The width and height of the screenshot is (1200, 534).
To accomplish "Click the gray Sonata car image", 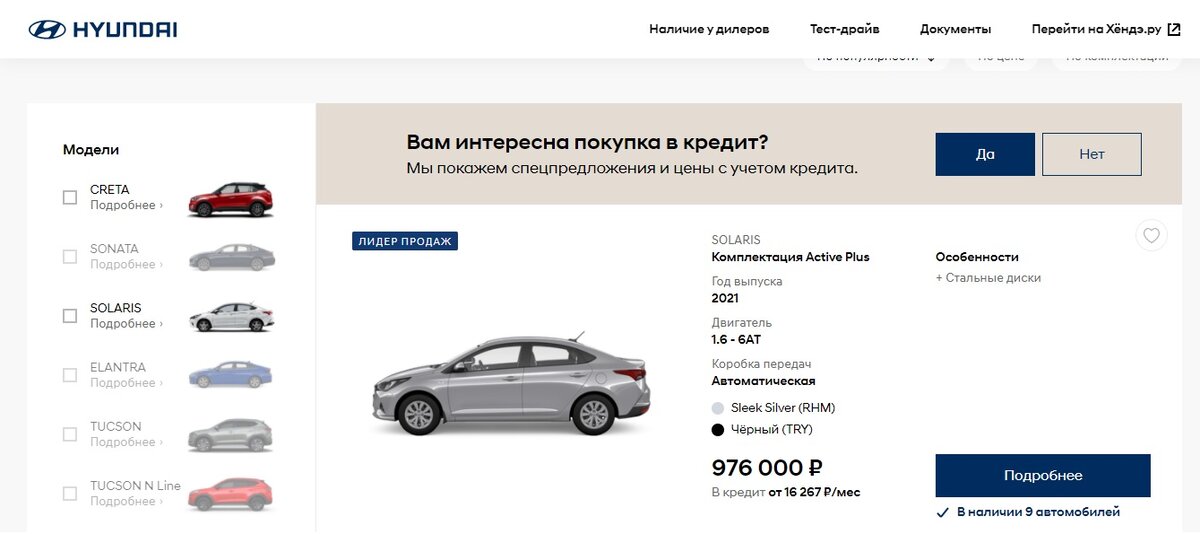I will pyautogui.click(x=231, y=257).
